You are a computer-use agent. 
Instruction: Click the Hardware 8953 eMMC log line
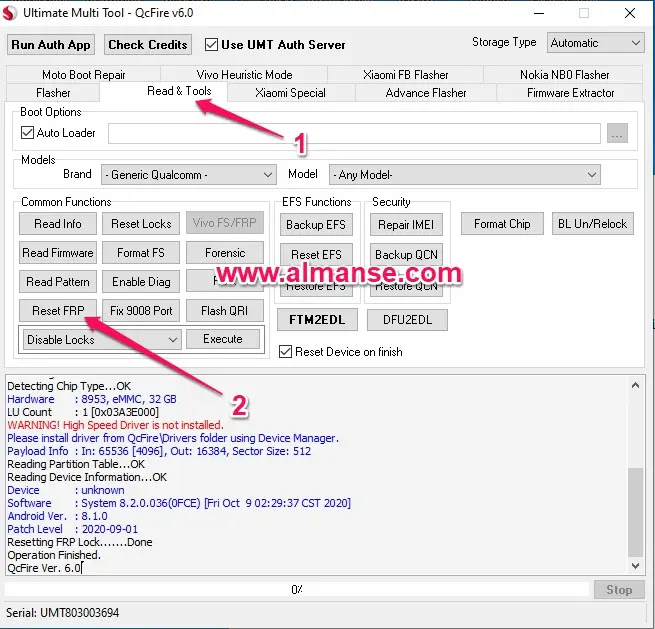91,399
